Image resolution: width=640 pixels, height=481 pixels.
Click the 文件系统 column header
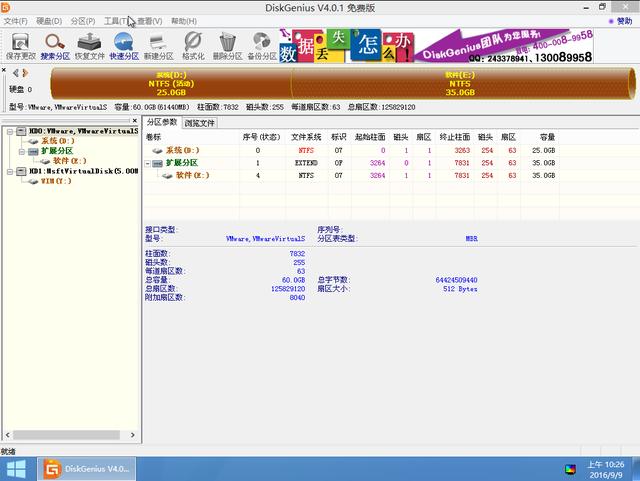pyautogui.click(x=306, y=137)
